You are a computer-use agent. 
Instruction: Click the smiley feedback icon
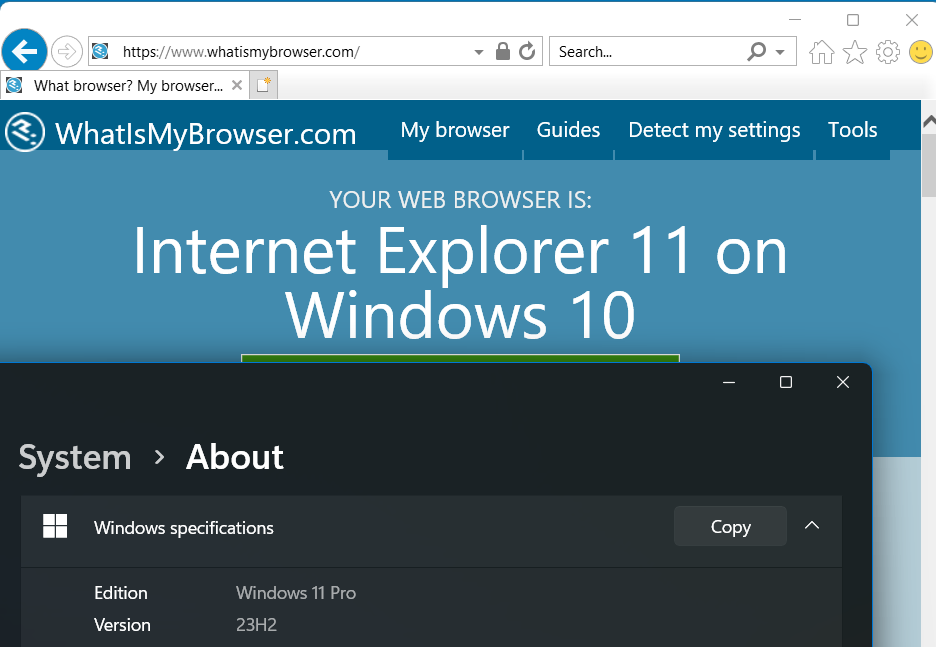[920, 52]
